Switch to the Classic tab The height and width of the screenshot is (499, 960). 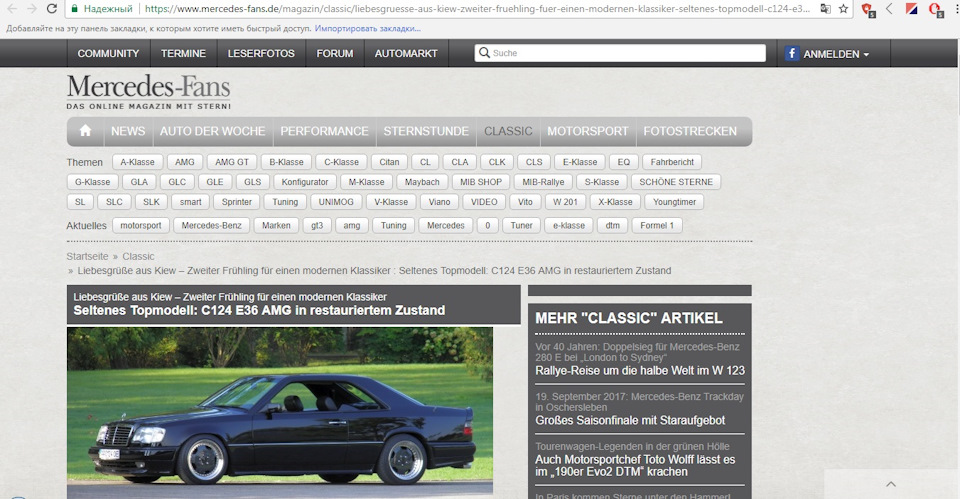pos(508,131)
